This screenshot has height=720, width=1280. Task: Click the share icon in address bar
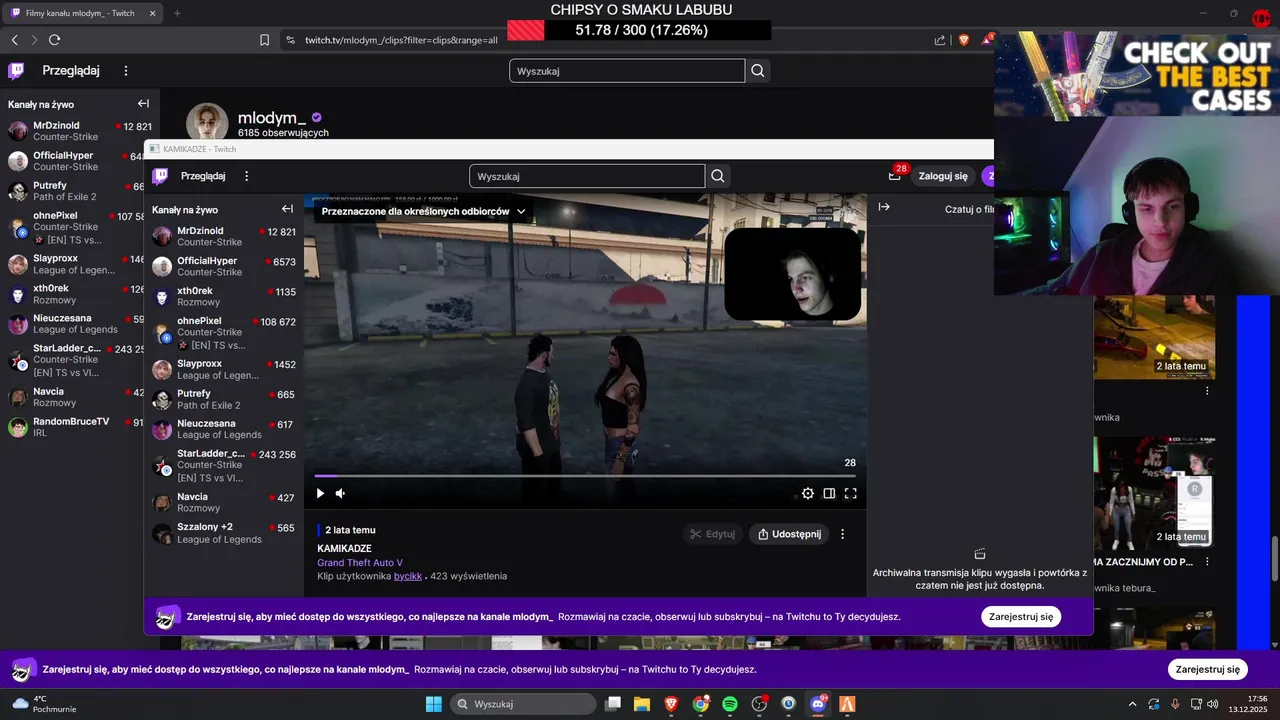(x=940, y=40)
